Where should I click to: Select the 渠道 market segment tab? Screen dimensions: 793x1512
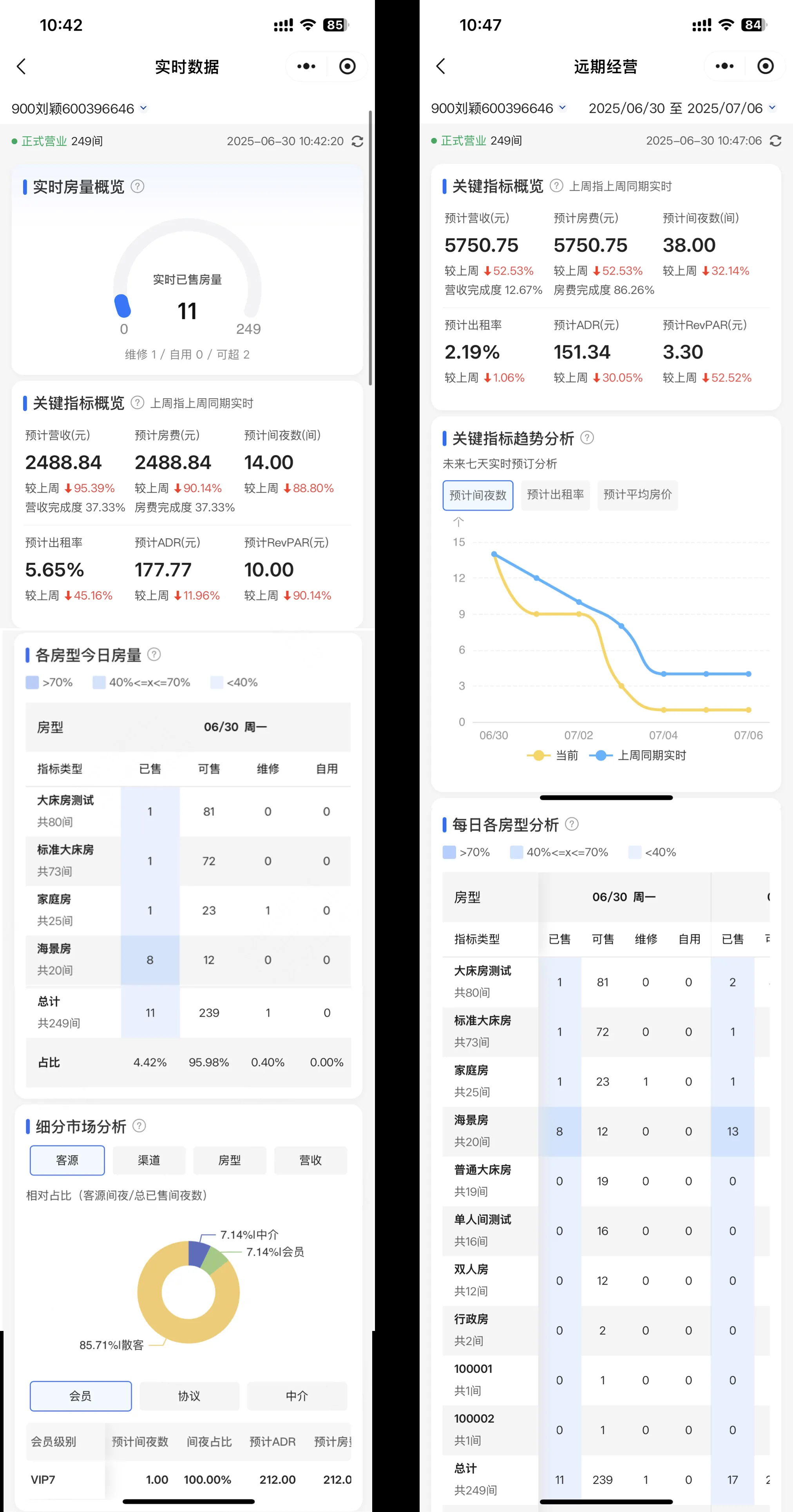pos(148,1160)
